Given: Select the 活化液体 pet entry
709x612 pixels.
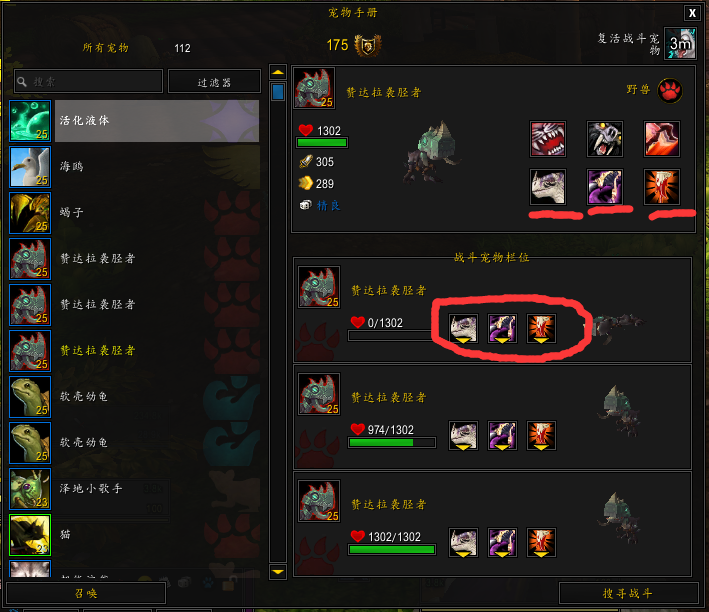Looking at the screenshot, I should point(134,121).
